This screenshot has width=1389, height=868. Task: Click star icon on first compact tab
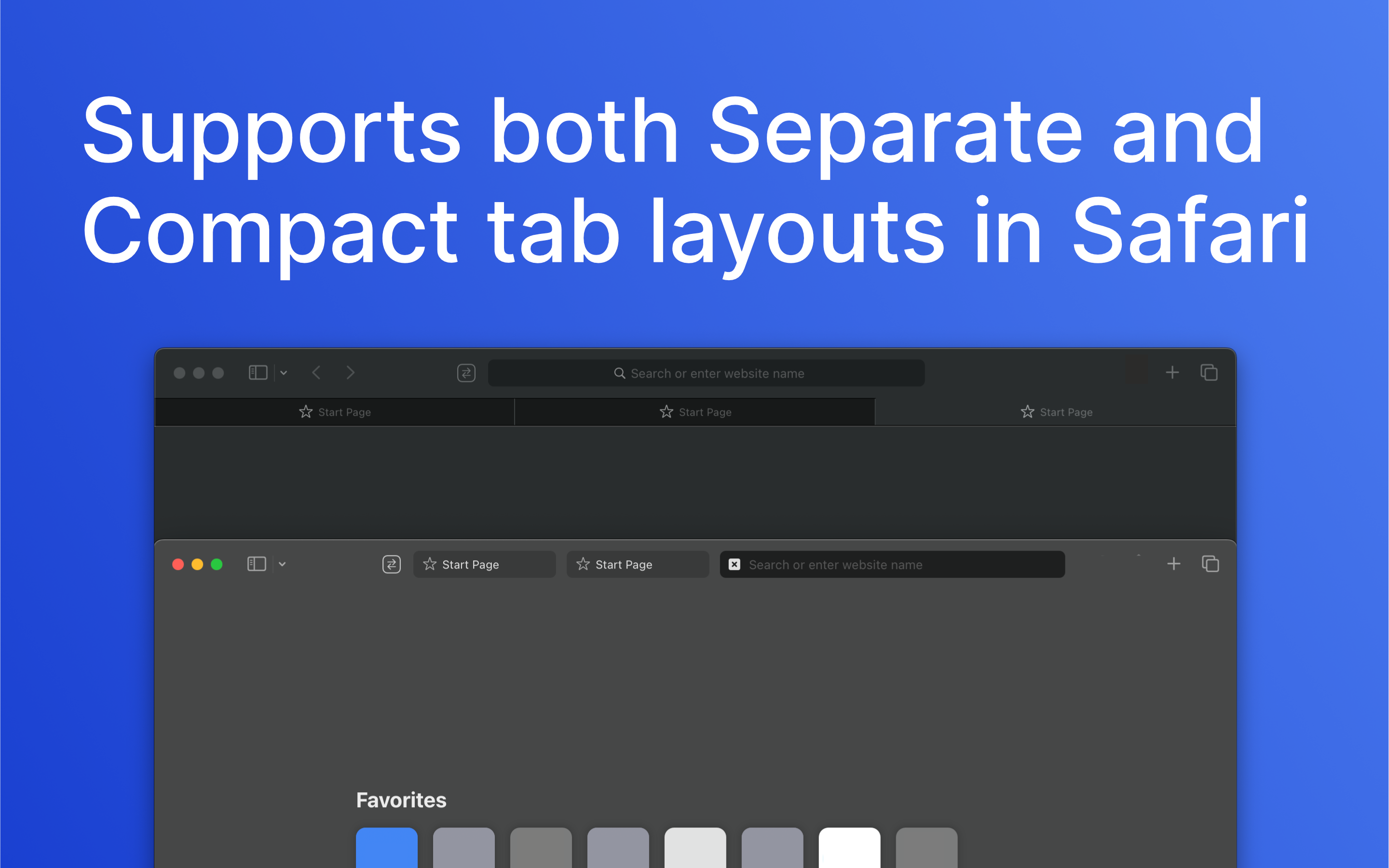point(429,564)
